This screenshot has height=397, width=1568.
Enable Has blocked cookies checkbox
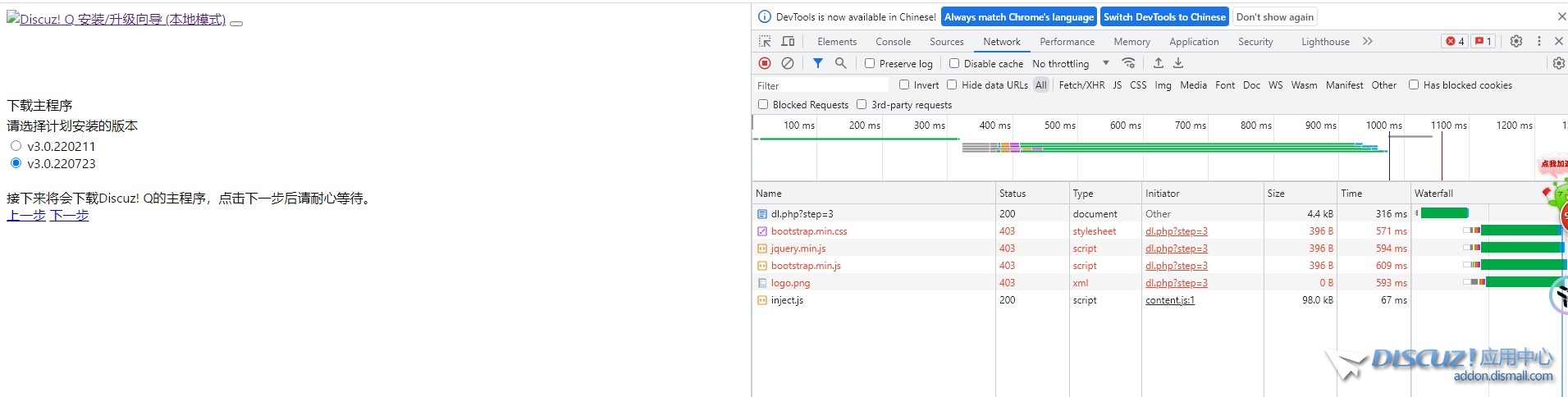[x=1414, y=84]
